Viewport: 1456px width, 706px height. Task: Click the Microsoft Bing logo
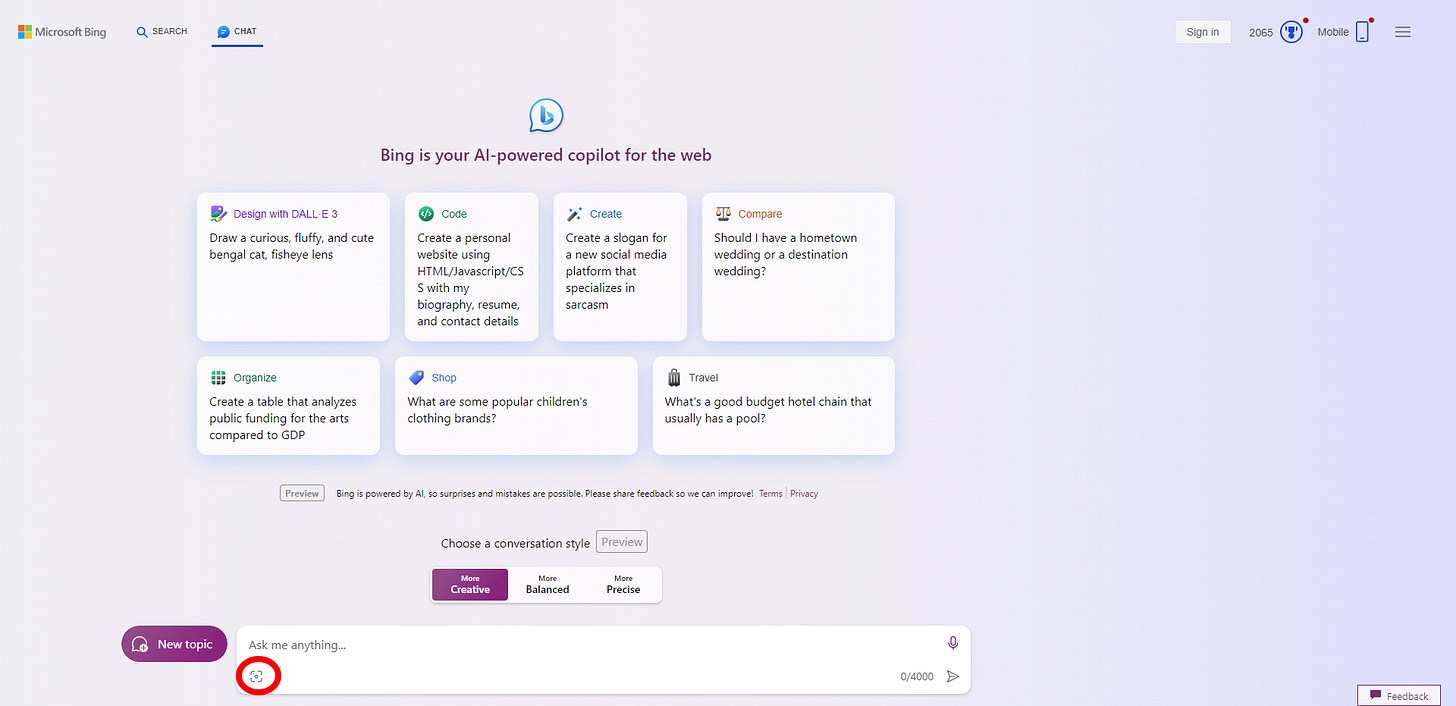click(62, 32)
